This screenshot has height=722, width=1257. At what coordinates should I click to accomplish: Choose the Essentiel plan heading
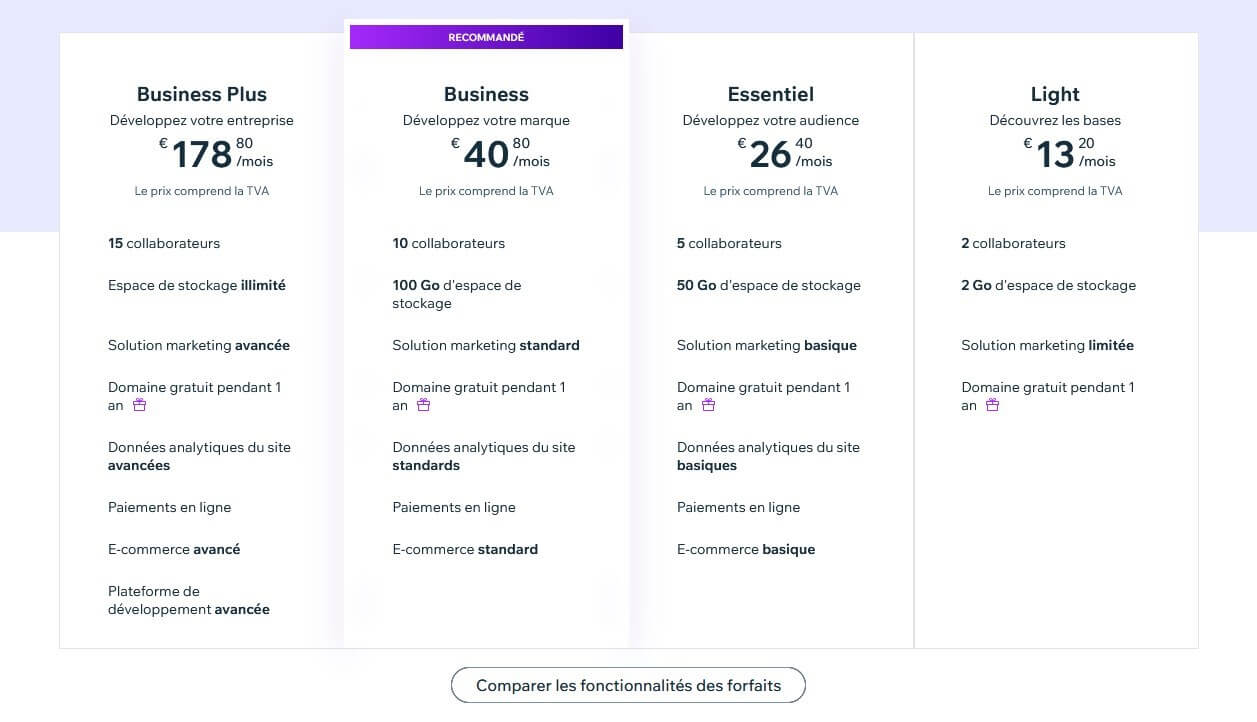pyautogui.click(x=771, y=94)
